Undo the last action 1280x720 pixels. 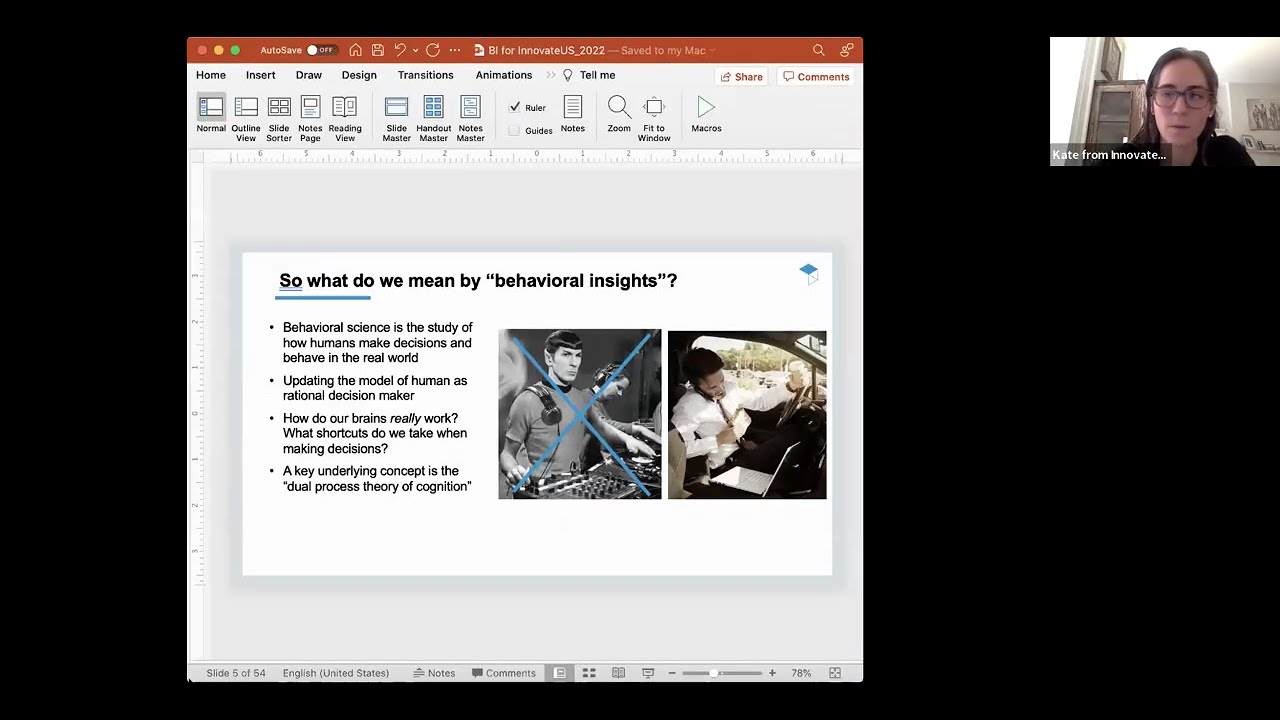[400, 50]
